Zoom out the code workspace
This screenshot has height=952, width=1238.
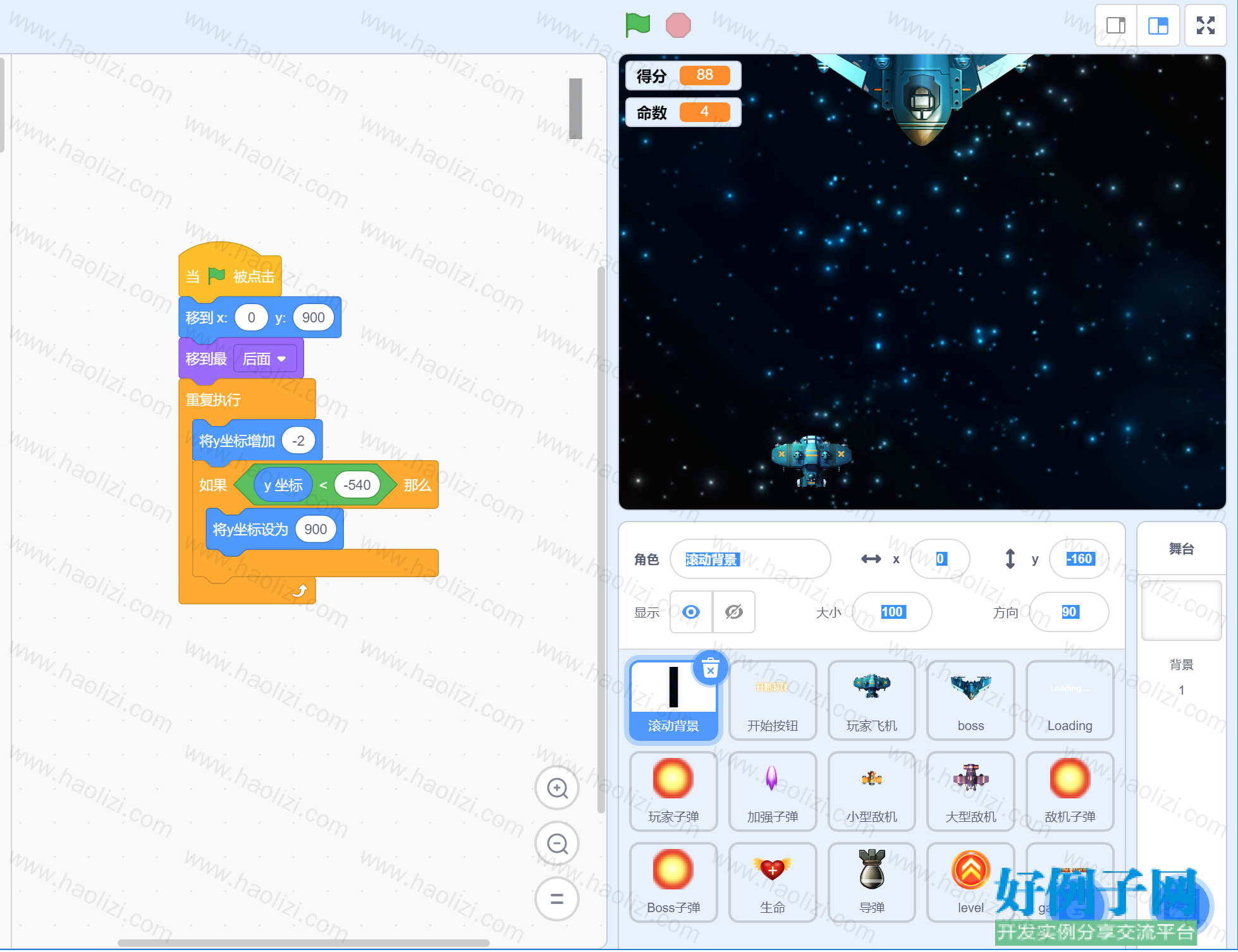pyautogui.click(x=557, y=843)
